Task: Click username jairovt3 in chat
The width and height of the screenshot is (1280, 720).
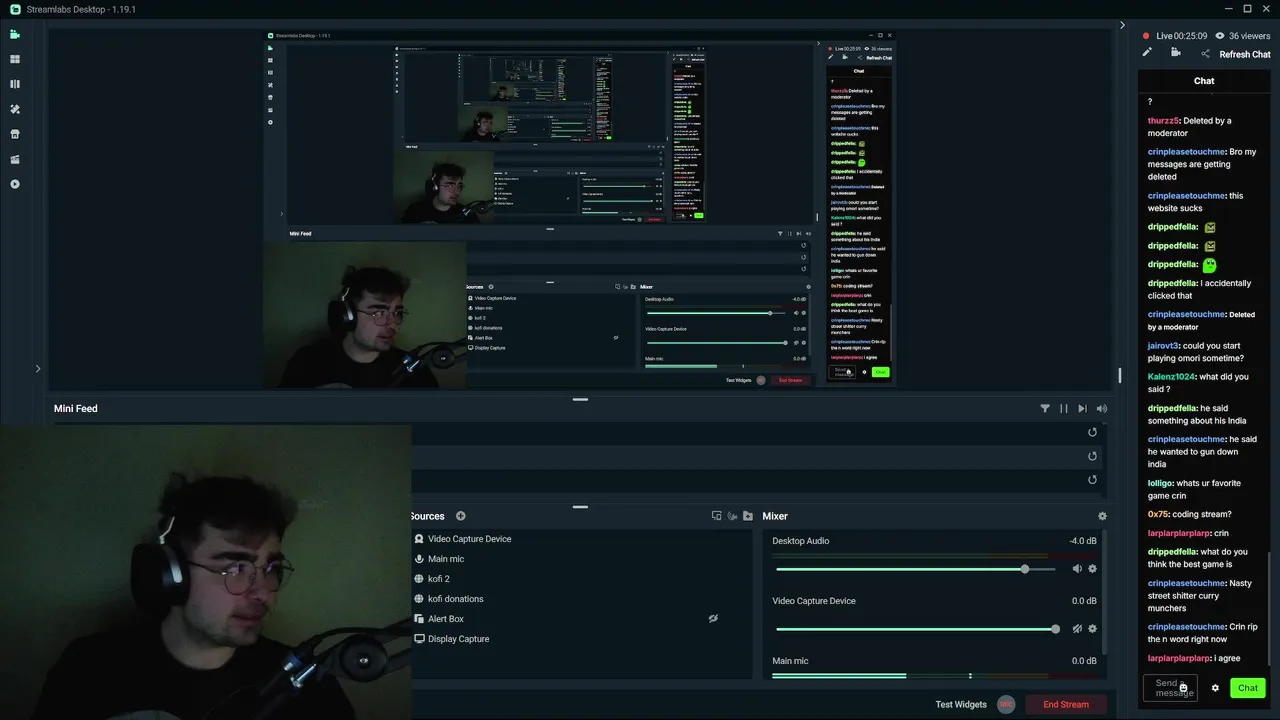Action: pyautogui.click(x=1164, y=346)
